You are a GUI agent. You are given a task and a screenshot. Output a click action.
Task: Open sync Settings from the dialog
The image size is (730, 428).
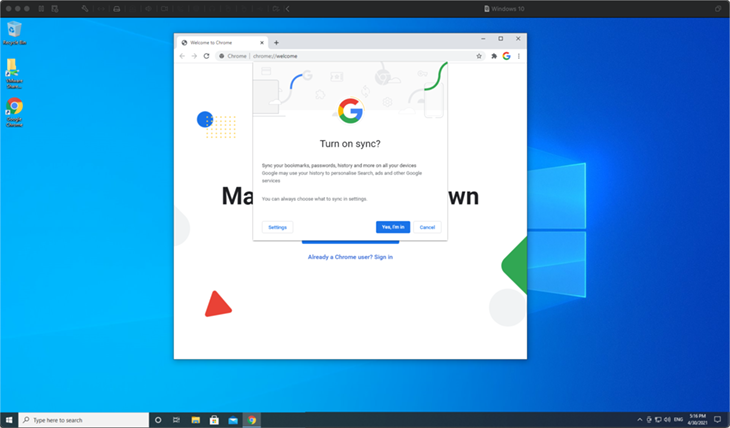tap(277, 227)
